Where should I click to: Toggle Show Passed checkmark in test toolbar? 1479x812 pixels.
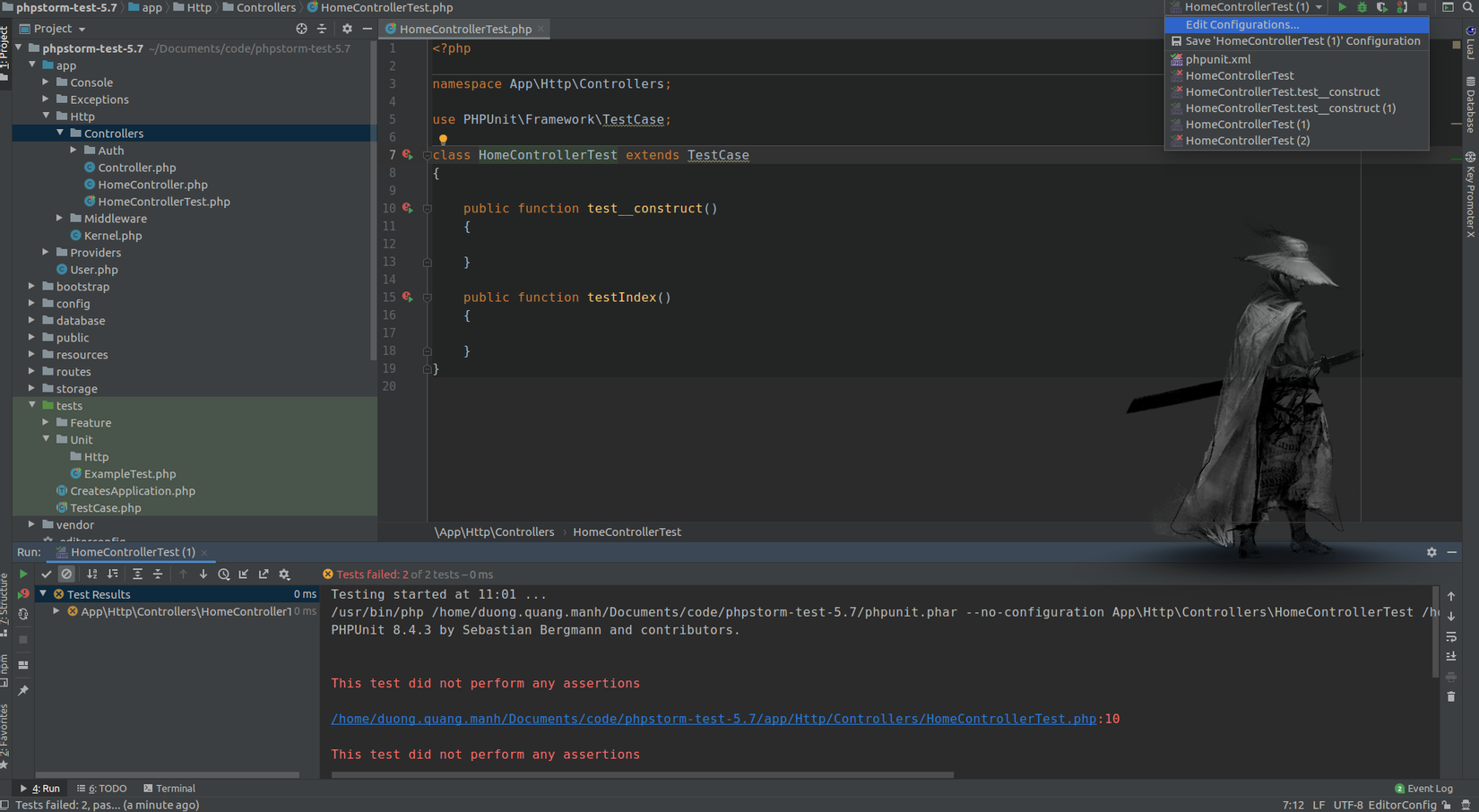[x=47, y=574]
